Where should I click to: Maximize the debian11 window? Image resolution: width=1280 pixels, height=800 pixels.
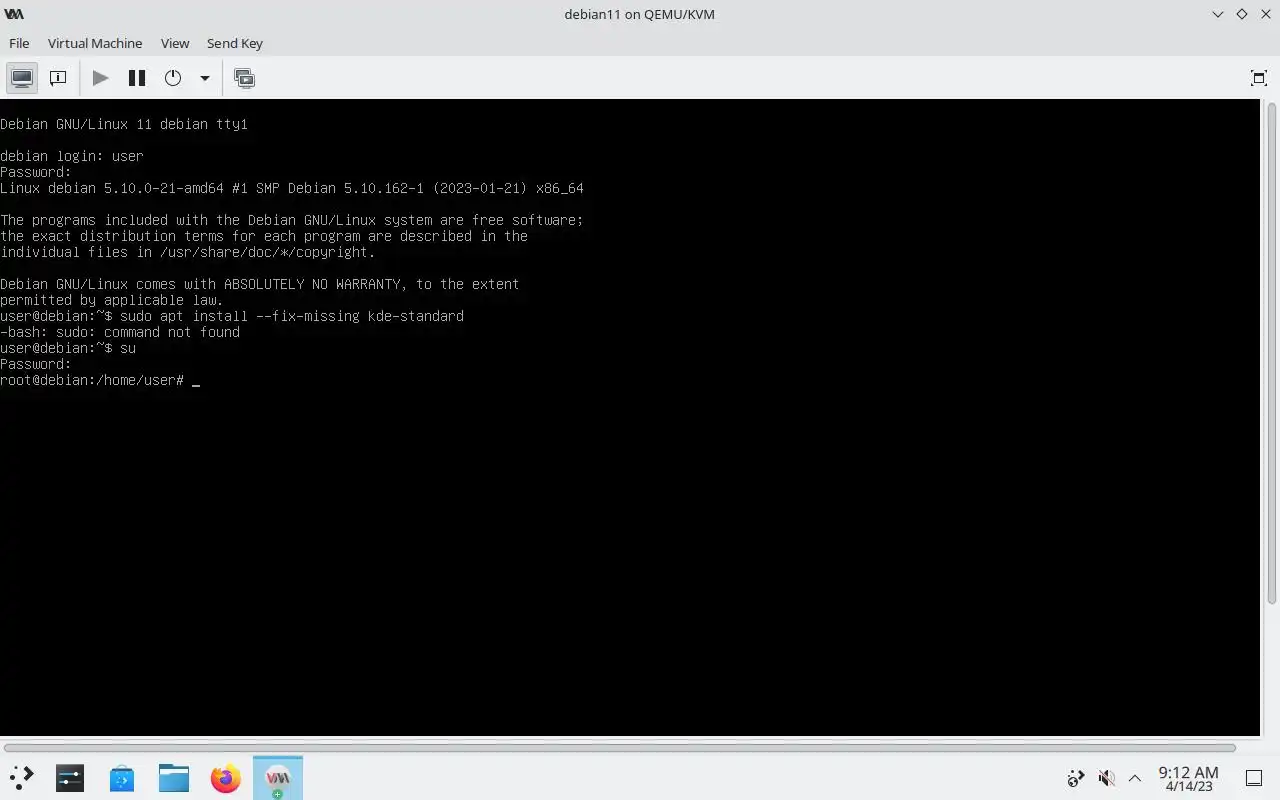tap(1242, 14)
